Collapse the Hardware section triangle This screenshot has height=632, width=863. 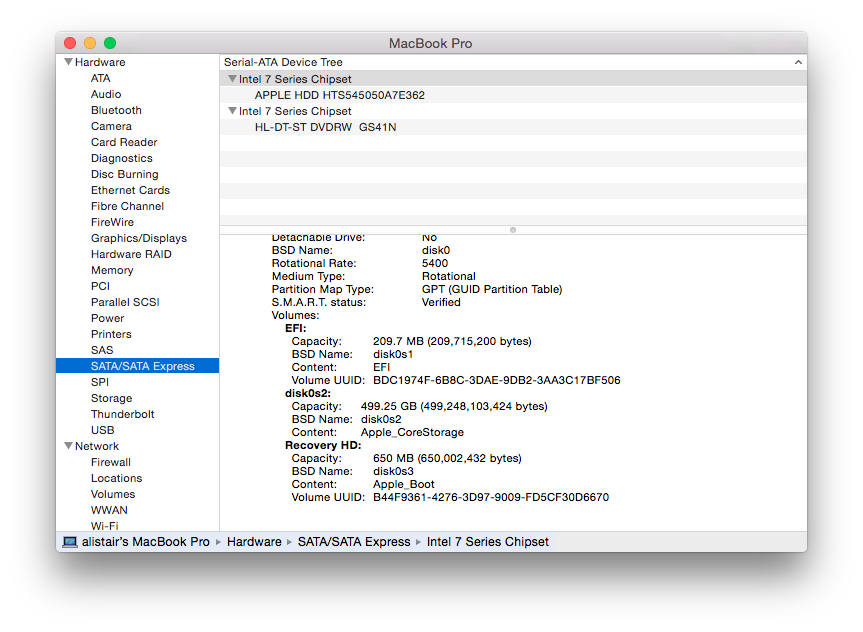[x=69, y=62]
